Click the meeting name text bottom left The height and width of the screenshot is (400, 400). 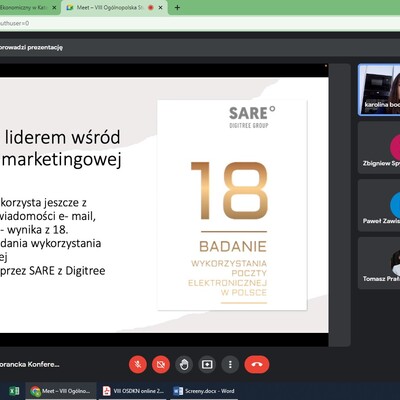30,364
